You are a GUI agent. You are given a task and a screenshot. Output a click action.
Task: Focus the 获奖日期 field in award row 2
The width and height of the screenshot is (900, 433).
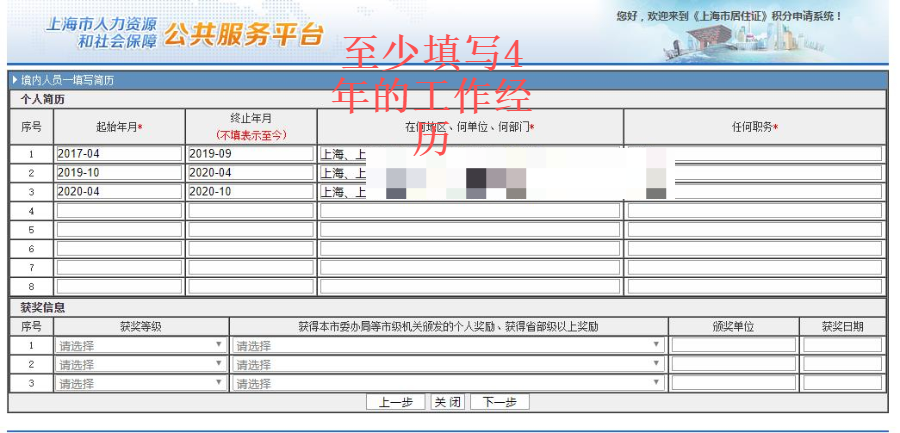tap(842, 364)
